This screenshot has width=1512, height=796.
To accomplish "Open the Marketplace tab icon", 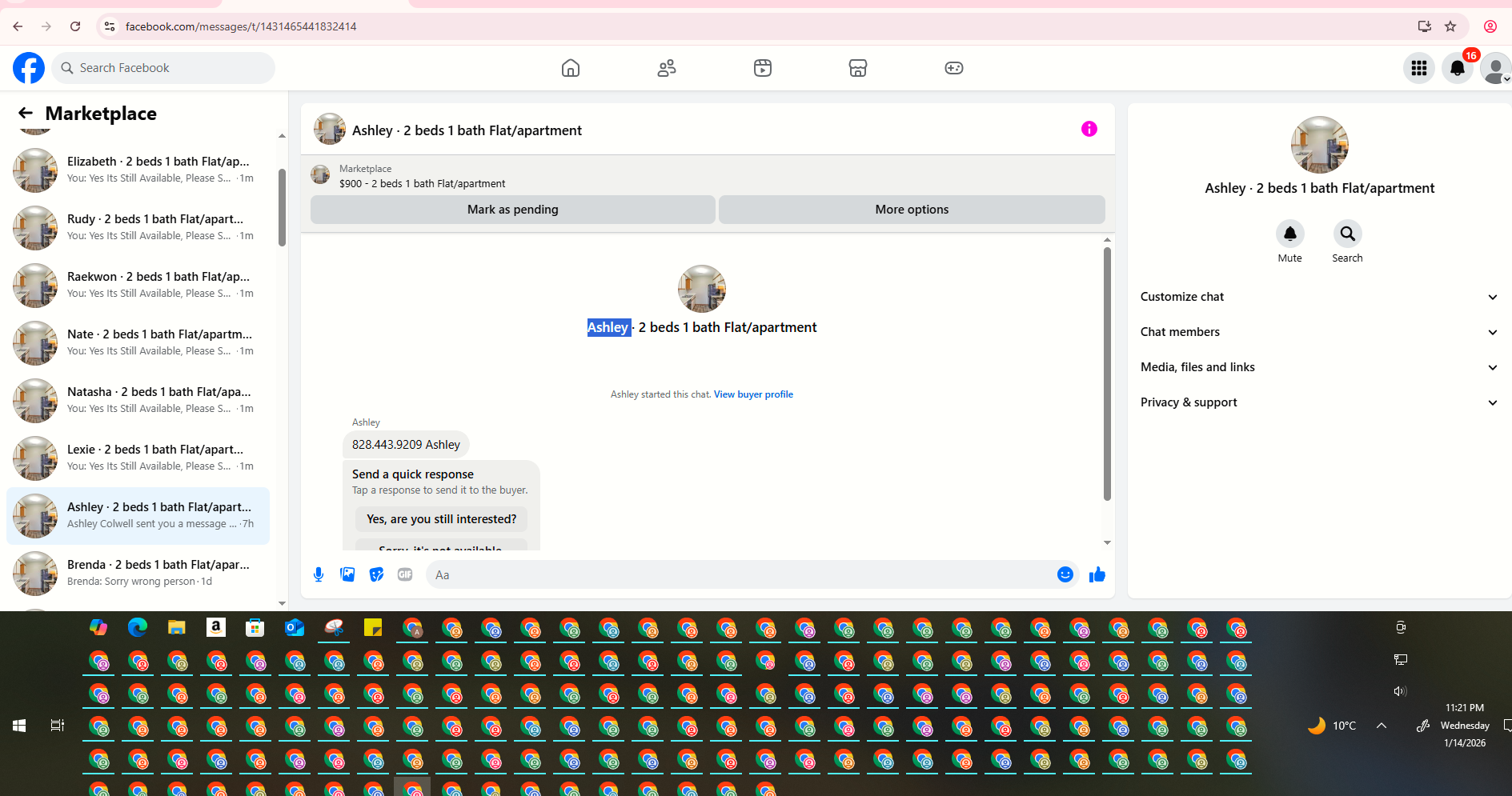I will pyautogui.click(x=858, y=68).
